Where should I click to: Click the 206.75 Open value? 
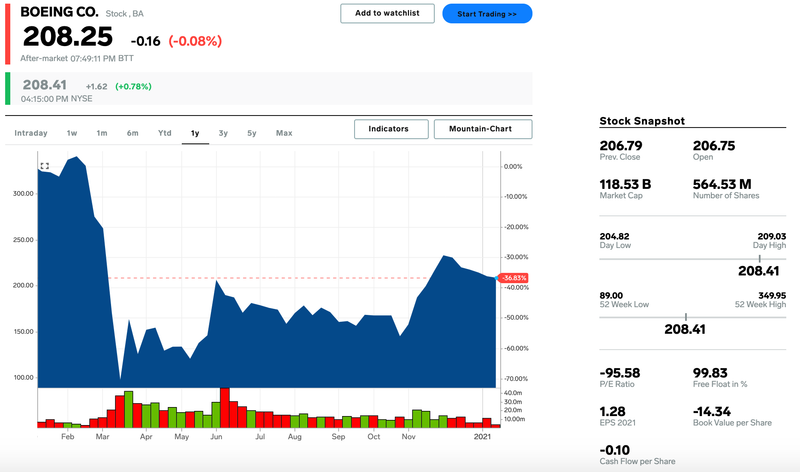(714, 145)
